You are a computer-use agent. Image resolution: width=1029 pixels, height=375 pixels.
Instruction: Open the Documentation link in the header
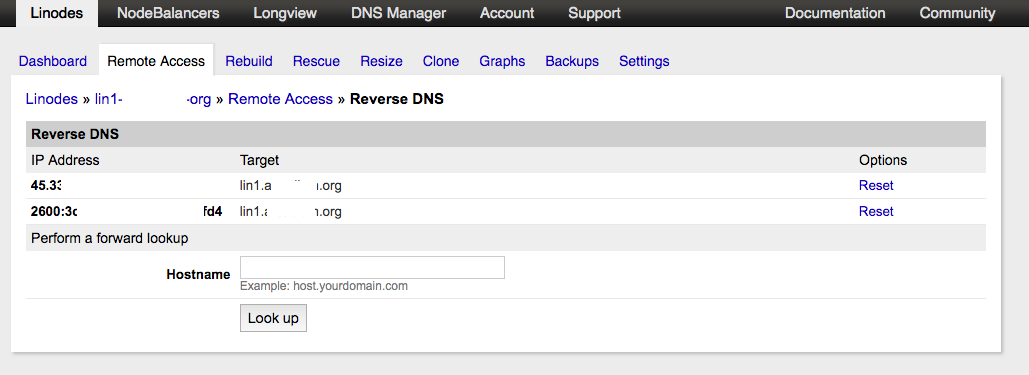coord(835,13)
